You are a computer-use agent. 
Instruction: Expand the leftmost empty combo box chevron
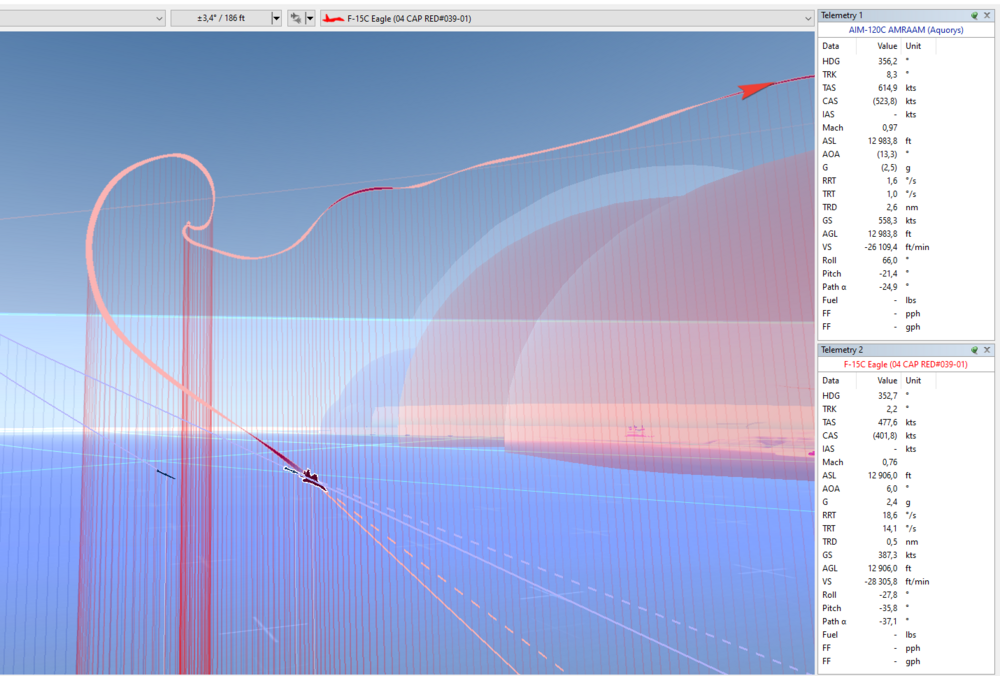point(159,18)
